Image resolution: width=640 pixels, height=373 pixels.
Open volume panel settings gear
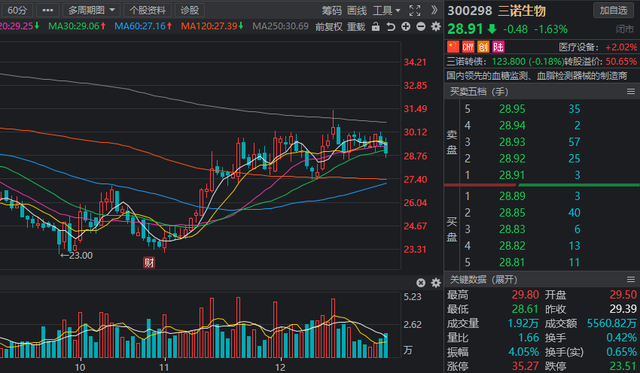(436, 283)
